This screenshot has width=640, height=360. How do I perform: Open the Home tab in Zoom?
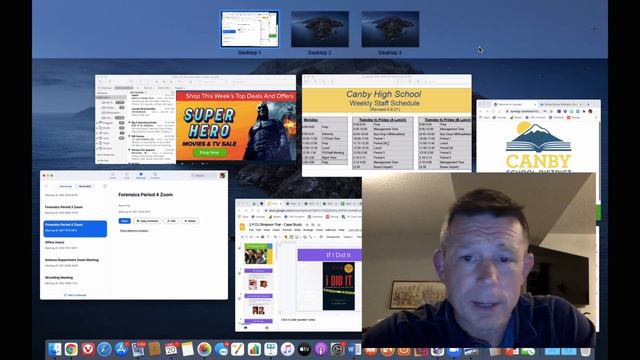pos(113,176)
